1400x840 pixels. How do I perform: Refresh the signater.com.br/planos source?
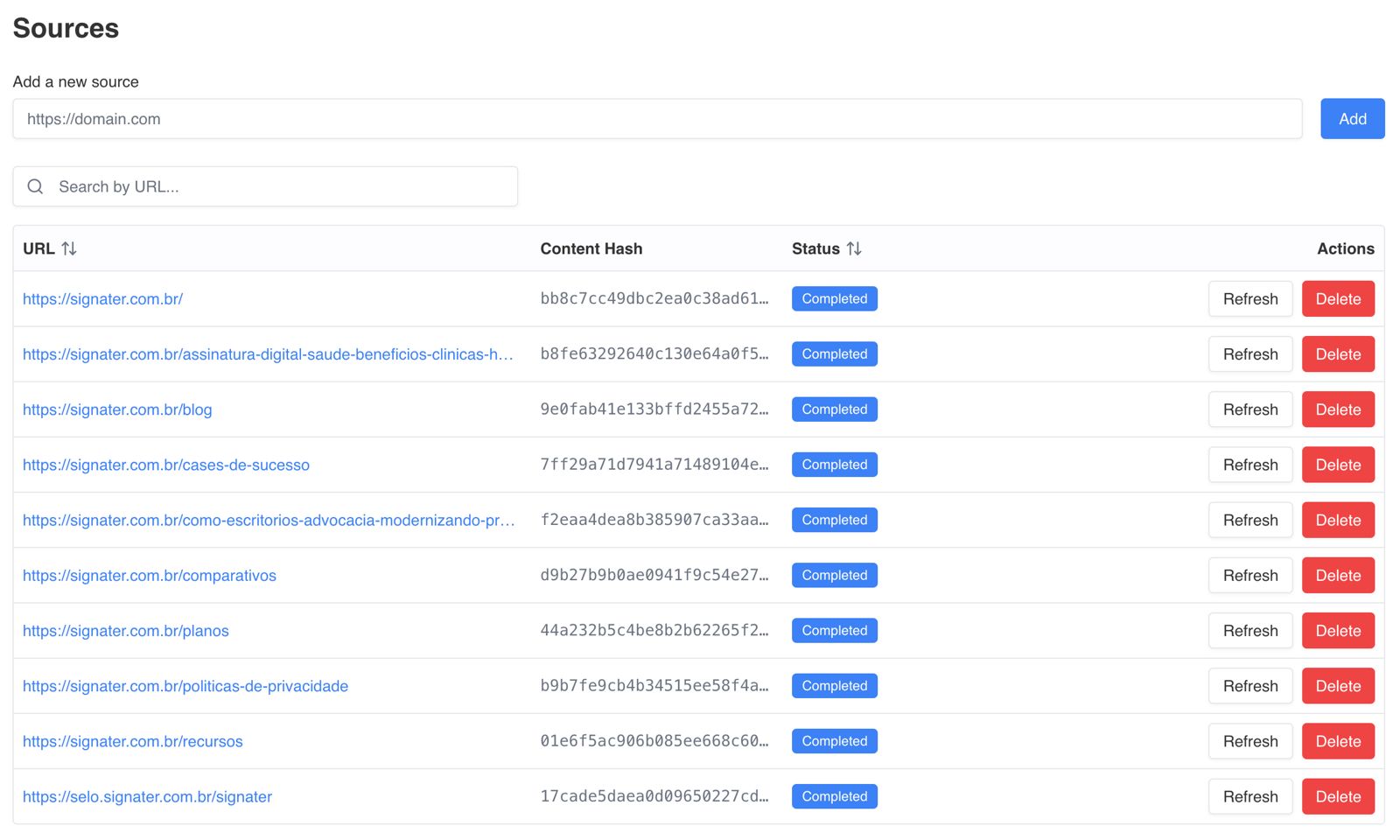pos(1249,631)
